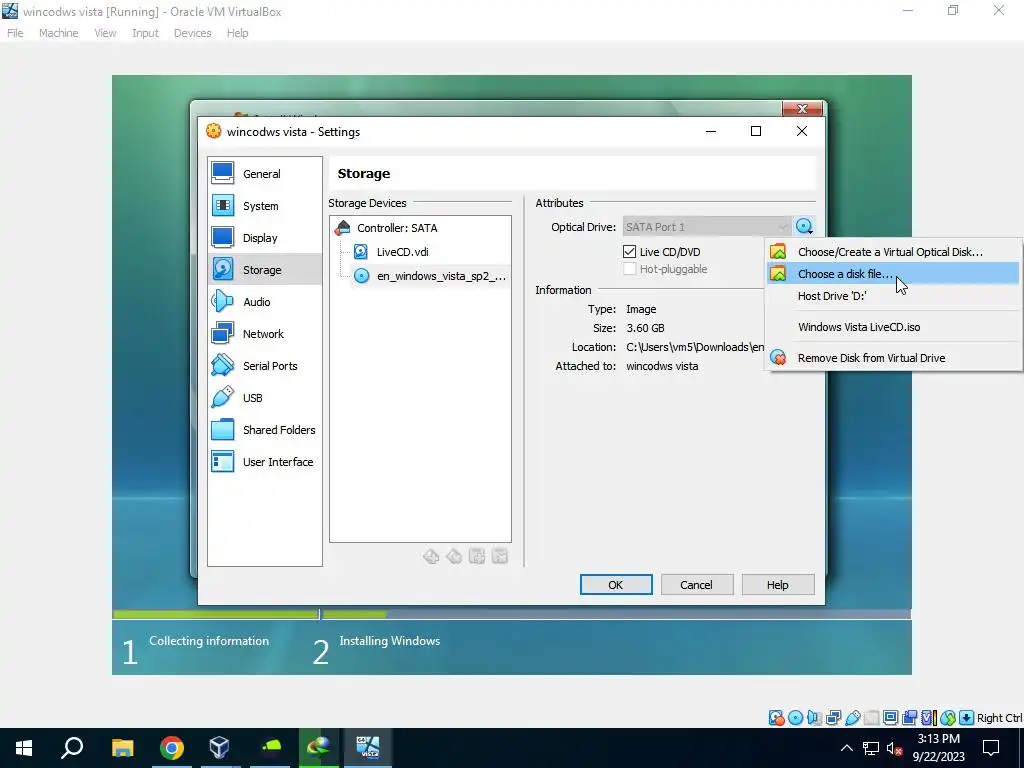1024x768 pixels.
Task: Show hidden system tray icons
Action: pyautogui.click(x=846, y=748)
